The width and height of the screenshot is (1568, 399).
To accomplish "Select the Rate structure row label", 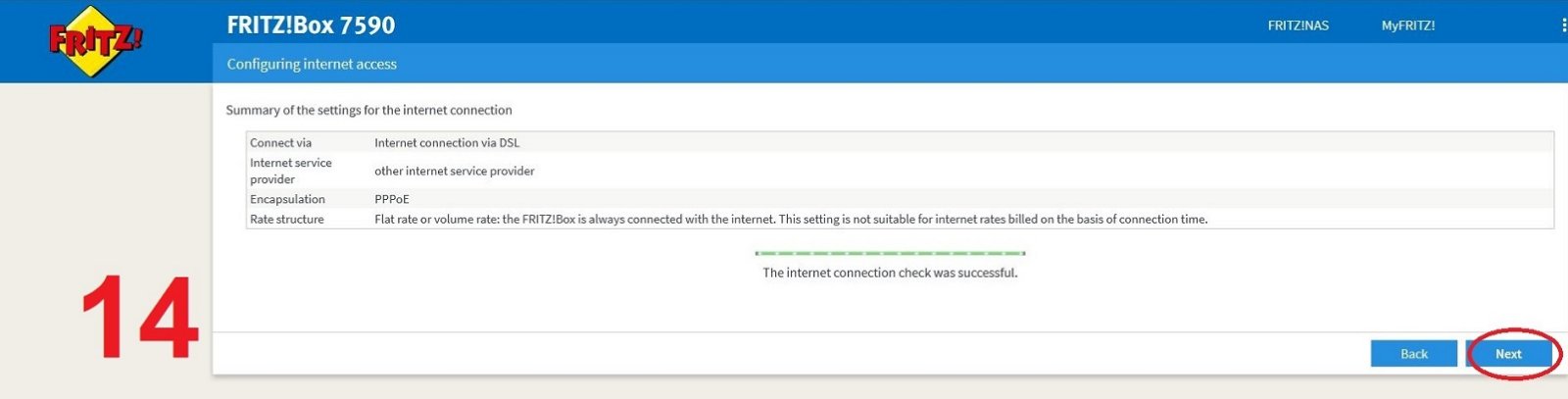I will tap(286, 219).
